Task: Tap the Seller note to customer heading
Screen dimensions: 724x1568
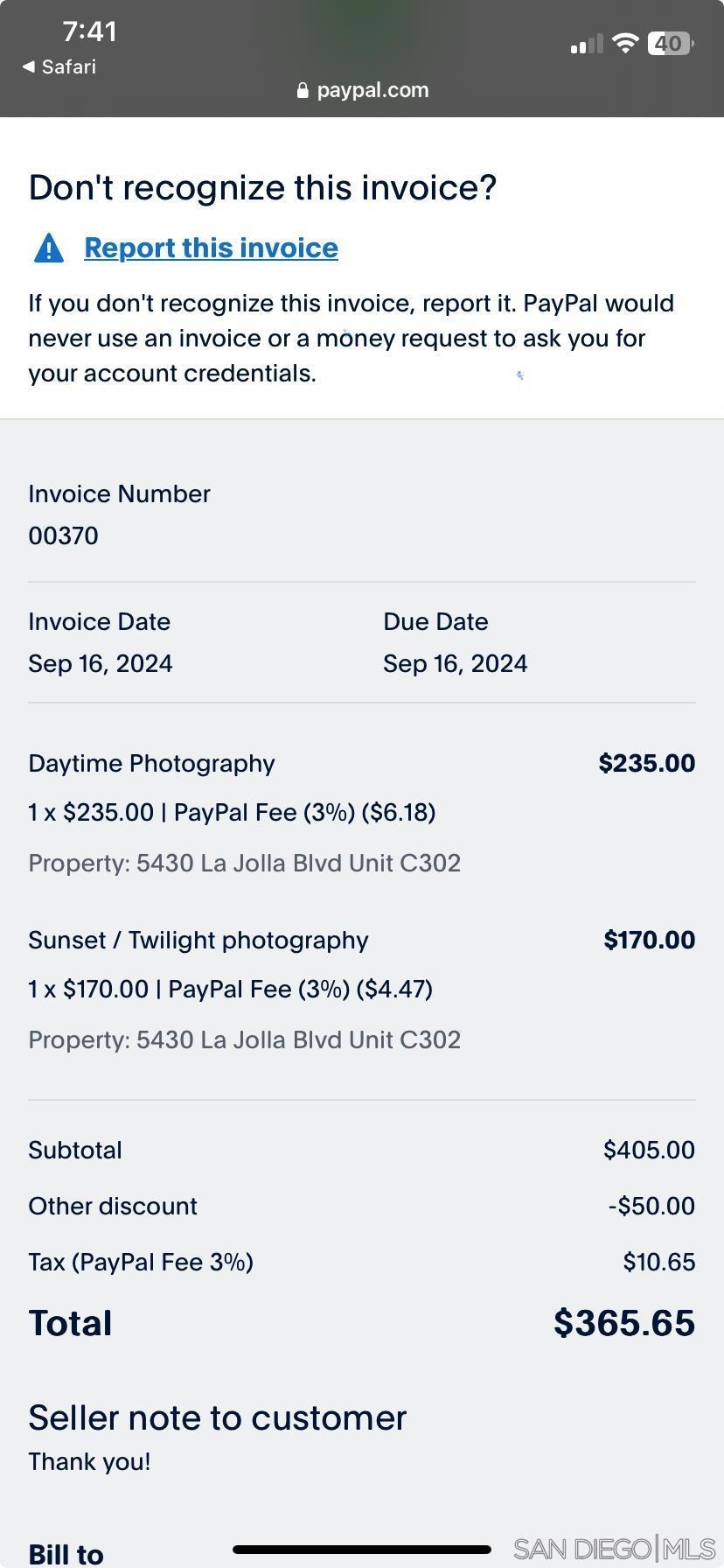Action: coord(217,1417)
